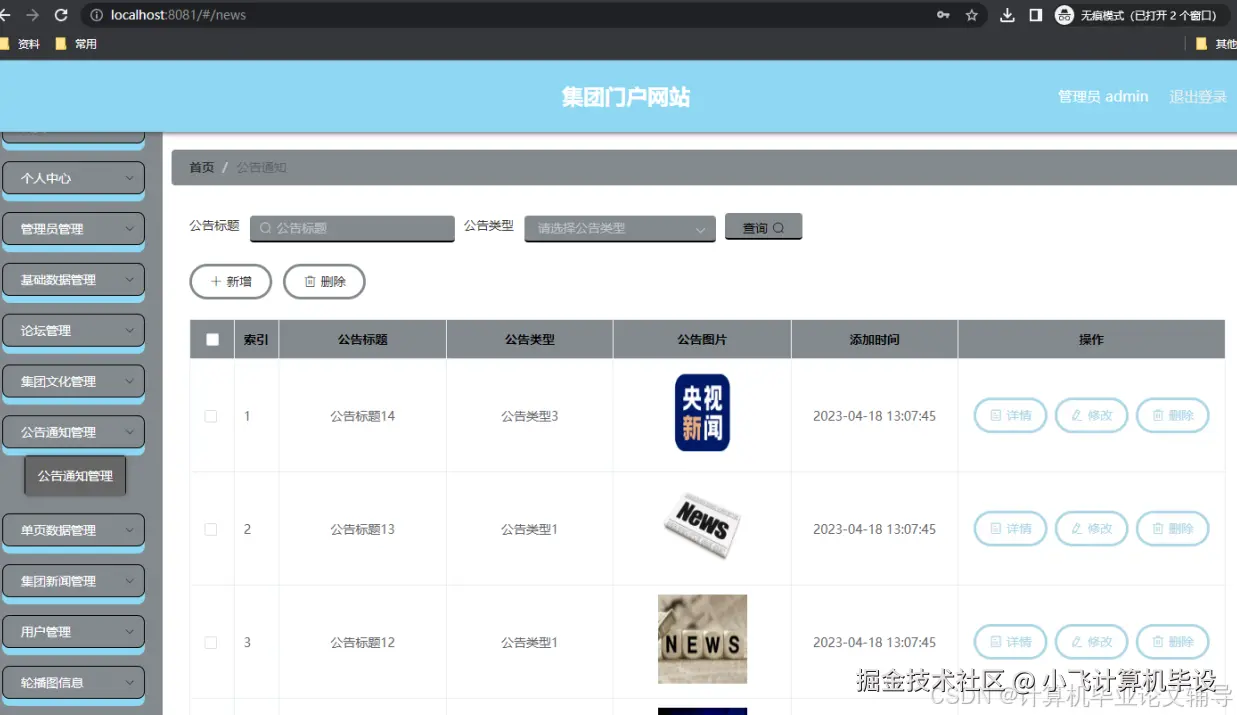Open the 央视新闻 image thumbnail
The width and height of the screenshot is (1237, 715).
pyautogui.click(x=702, y=413)
